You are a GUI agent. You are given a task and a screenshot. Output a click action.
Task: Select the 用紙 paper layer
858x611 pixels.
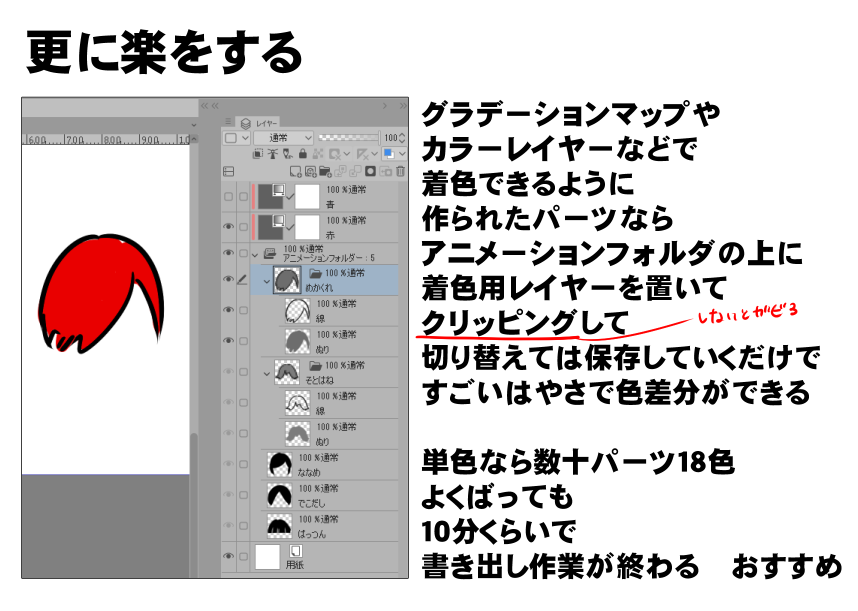tap(326, 556)
